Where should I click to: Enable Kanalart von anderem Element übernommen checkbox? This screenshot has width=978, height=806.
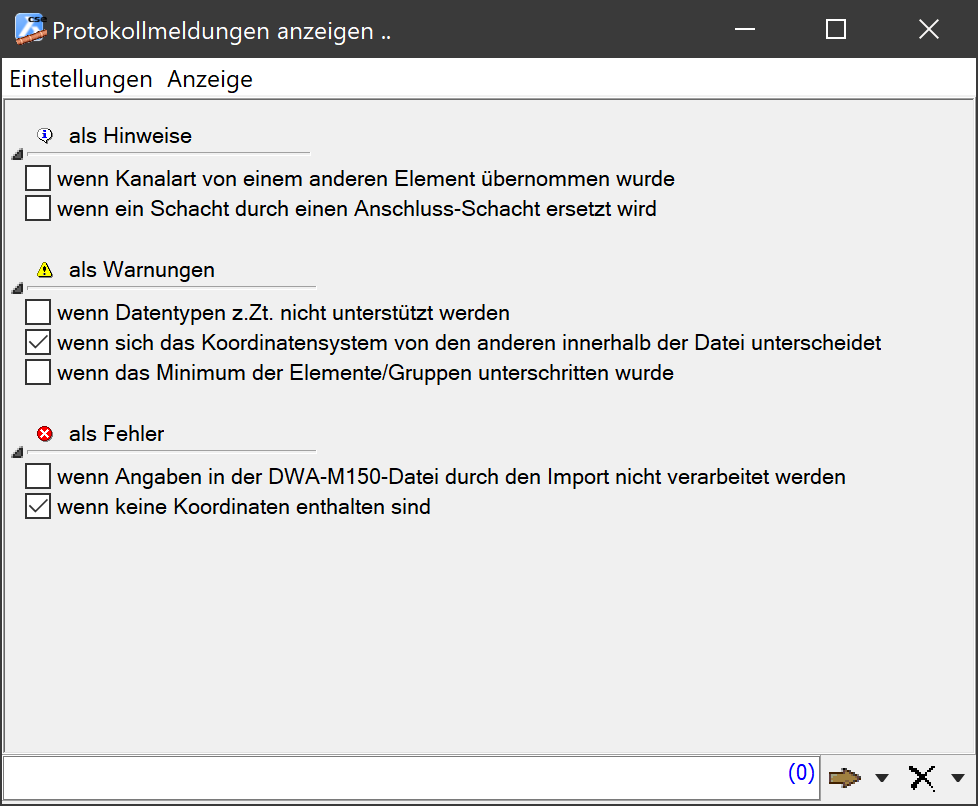[38, 179]
